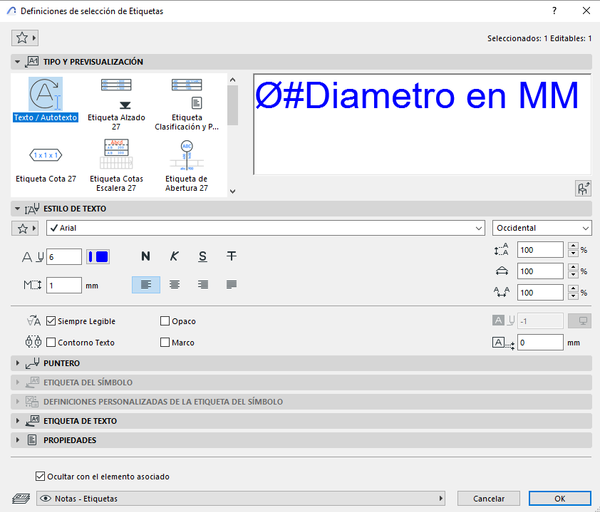Open the text style favorites star button

tap(25, 228)
